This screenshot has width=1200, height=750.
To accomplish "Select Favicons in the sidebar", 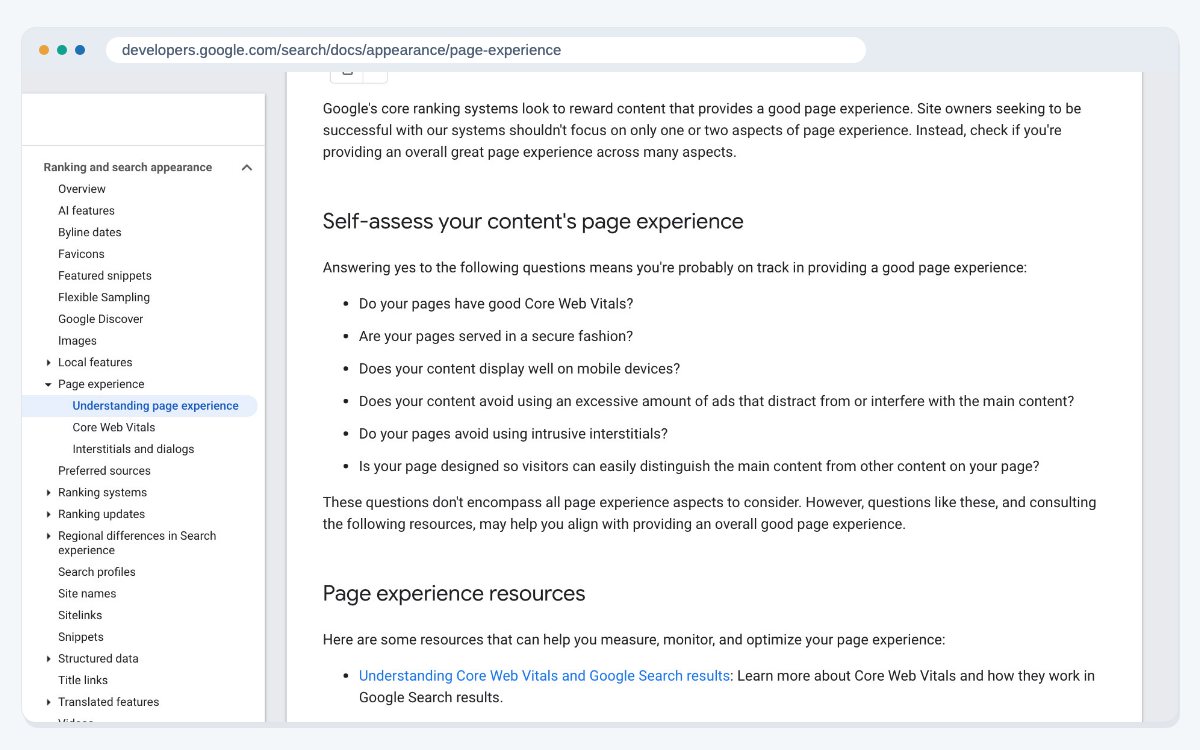I will click(x=81, y=254).
